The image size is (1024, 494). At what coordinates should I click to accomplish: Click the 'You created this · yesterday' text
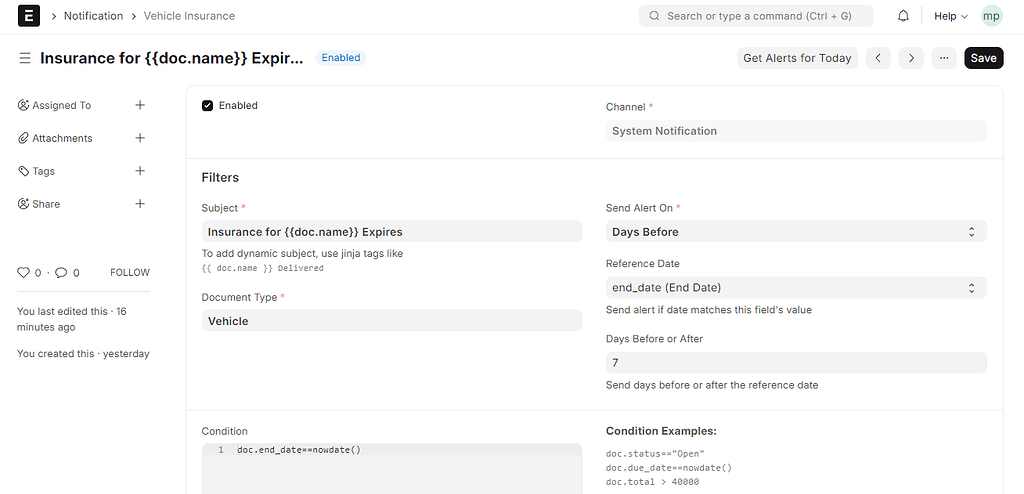pos(83,354)
